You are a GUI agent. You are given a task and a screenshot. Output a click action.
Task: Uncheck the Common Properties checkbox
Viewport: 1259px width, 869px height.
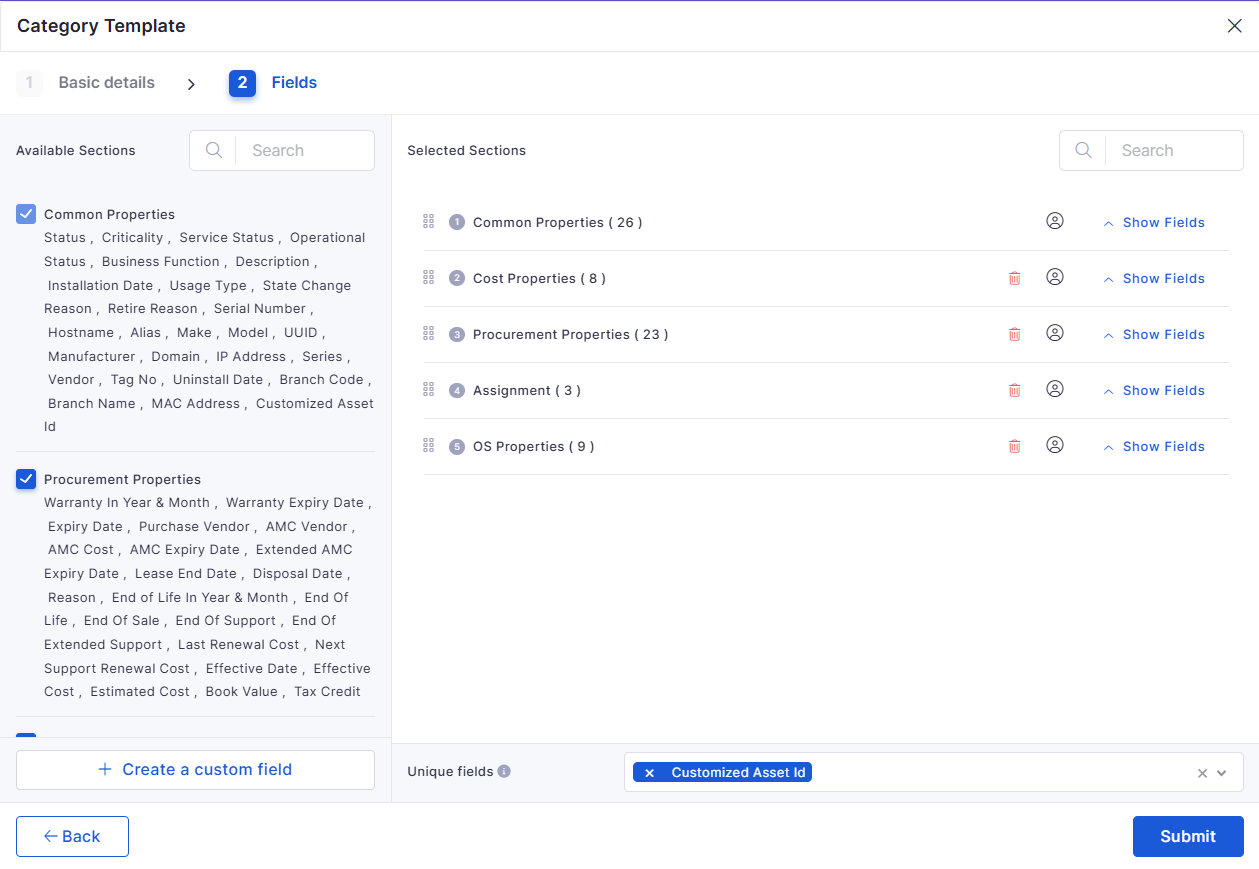pos(26,214)
